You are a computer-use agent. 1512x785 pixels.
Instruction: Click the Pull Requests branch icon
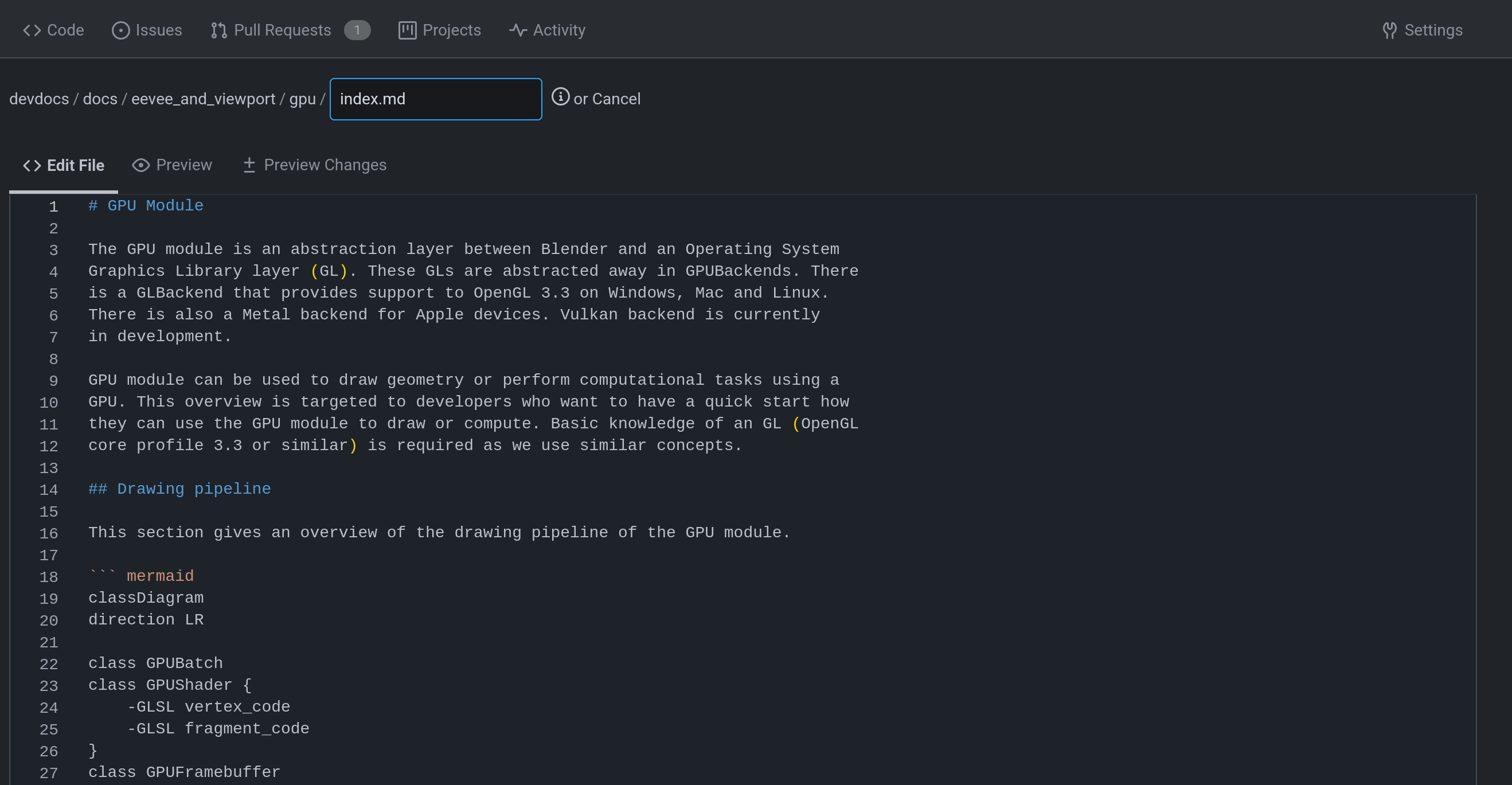(219, 30)
